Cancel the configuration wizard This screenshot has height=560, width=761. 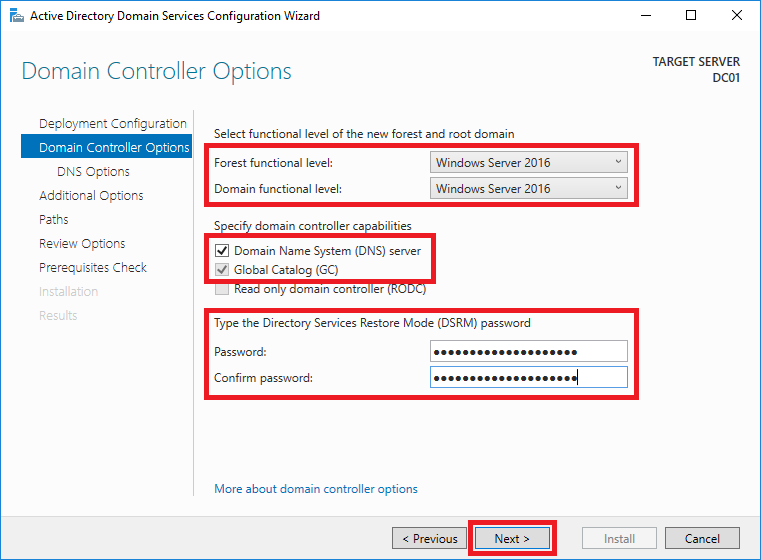coord(702,538)
